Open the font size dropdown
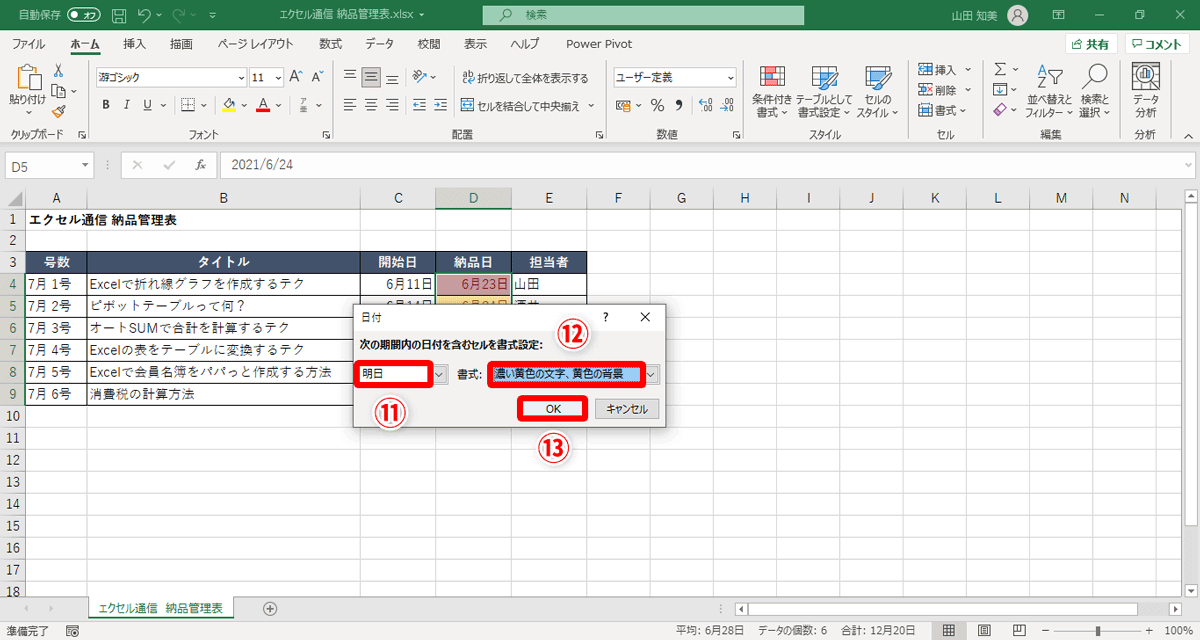1200x640 pixels. coord(279,77)
